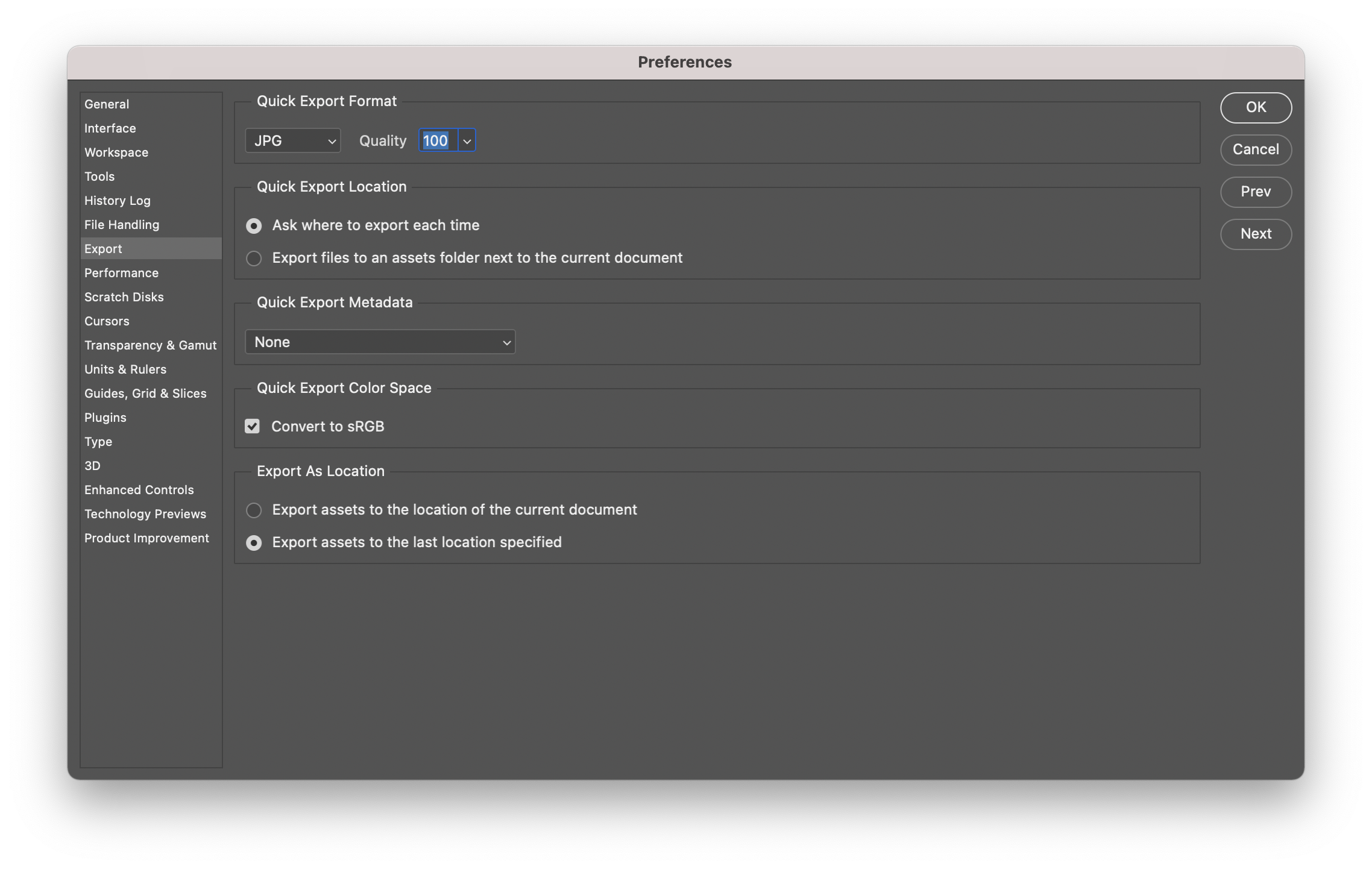This screenshot has height=869, width=1372.
Task: Toggle the Convert to sRGB checkbox
Action: point(253,427)
